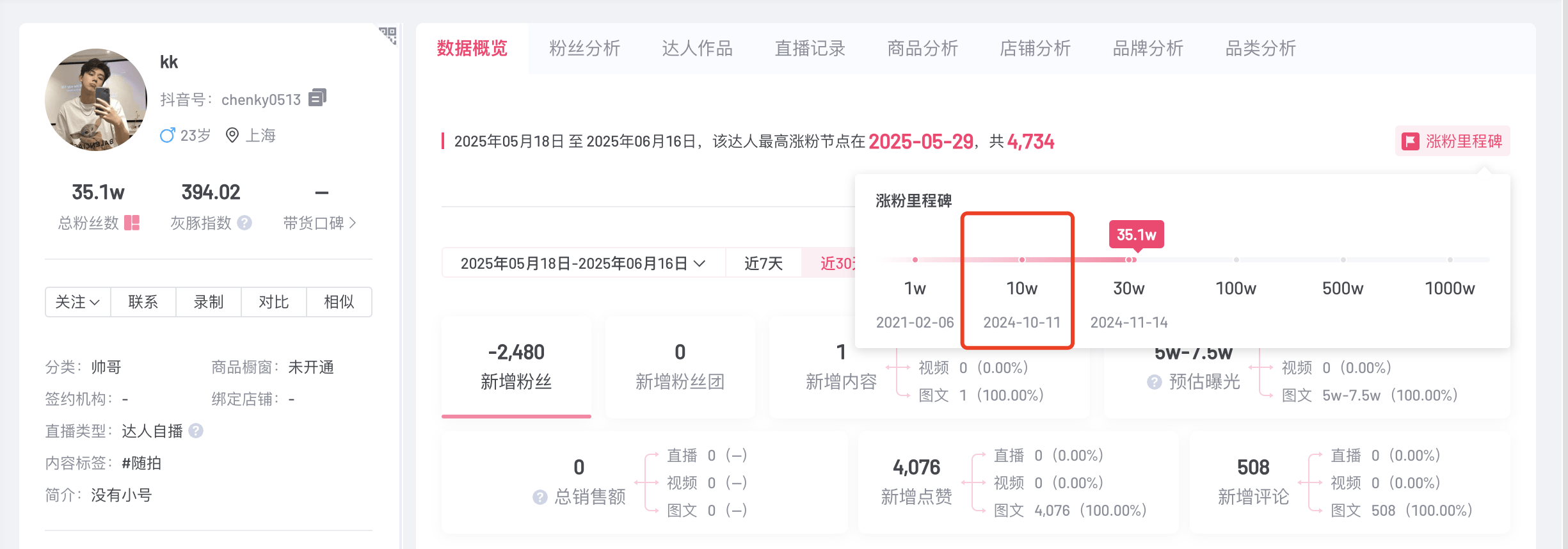Image resolution: width=1568 pixels, height=549 pixels.
Task: Switch to the 粉丝分析 tab
Action: (x=584, y=49)
